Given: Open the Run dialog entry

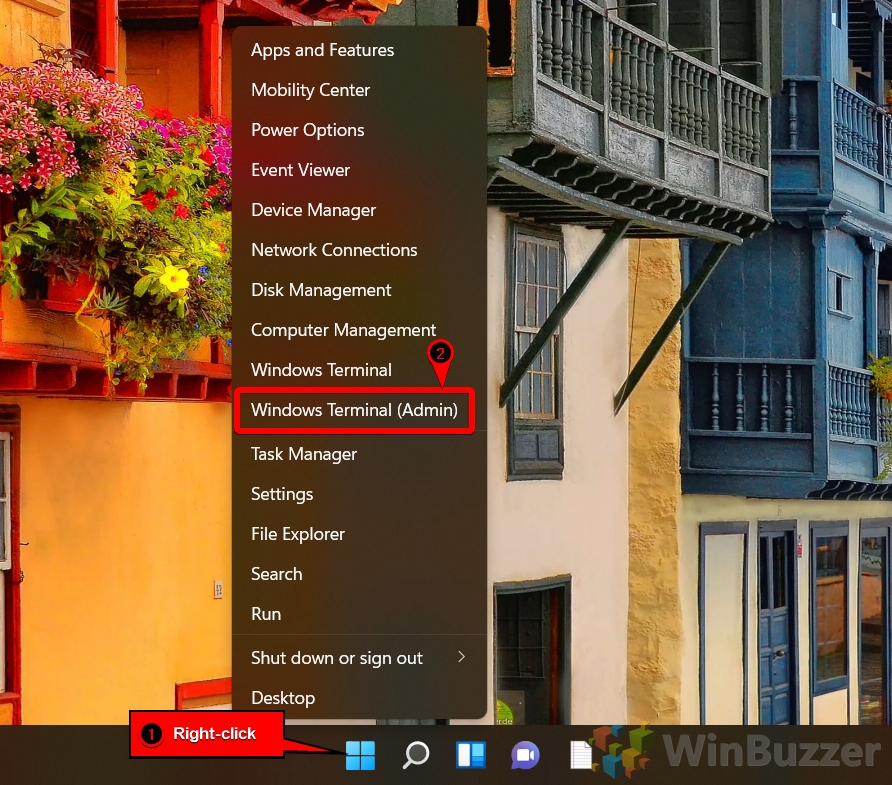Looking at the screenshot, I should tap(266, 614).
